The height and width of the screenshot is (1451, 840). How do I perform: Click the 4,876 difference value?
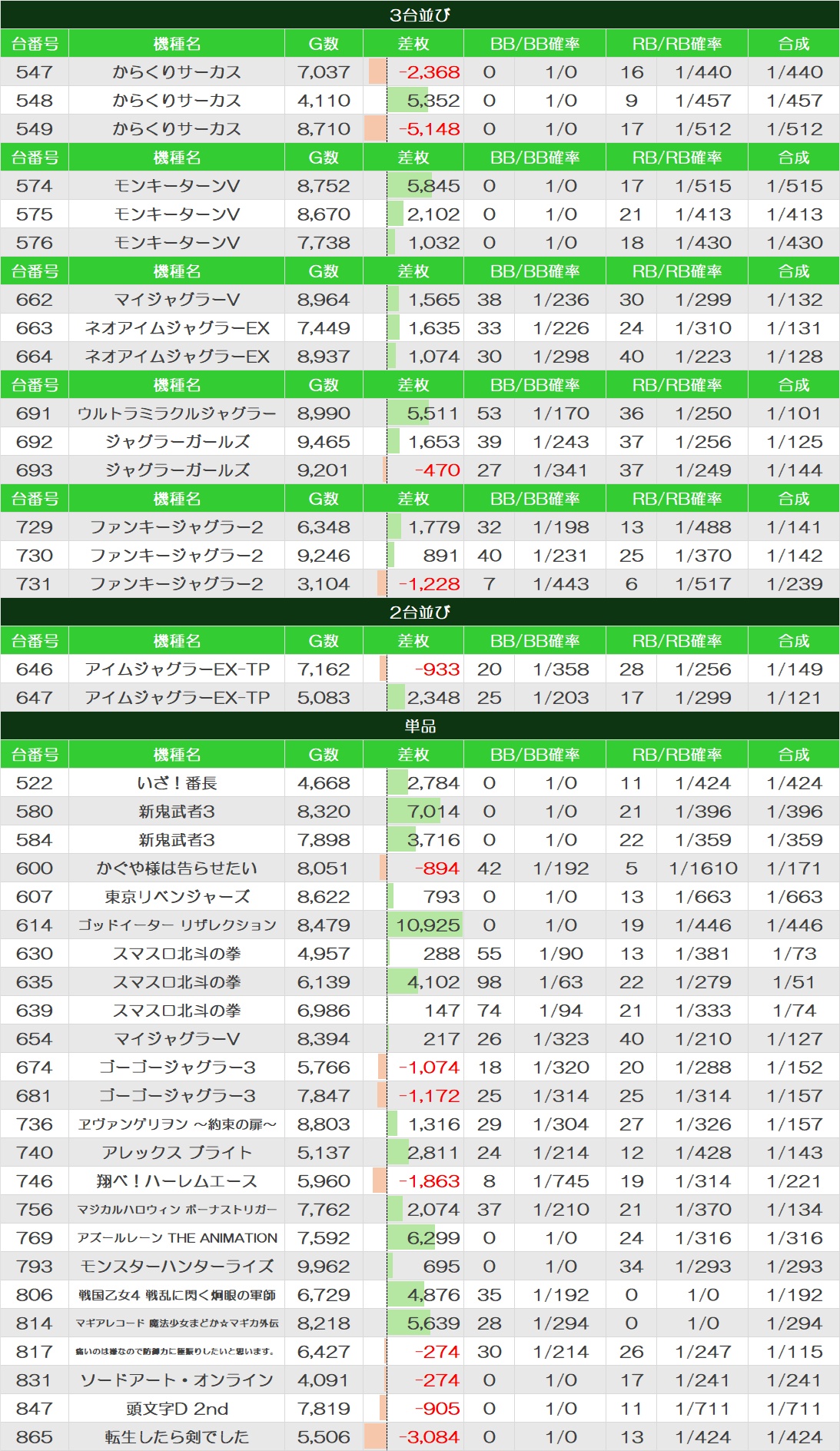coord(433,1295)
